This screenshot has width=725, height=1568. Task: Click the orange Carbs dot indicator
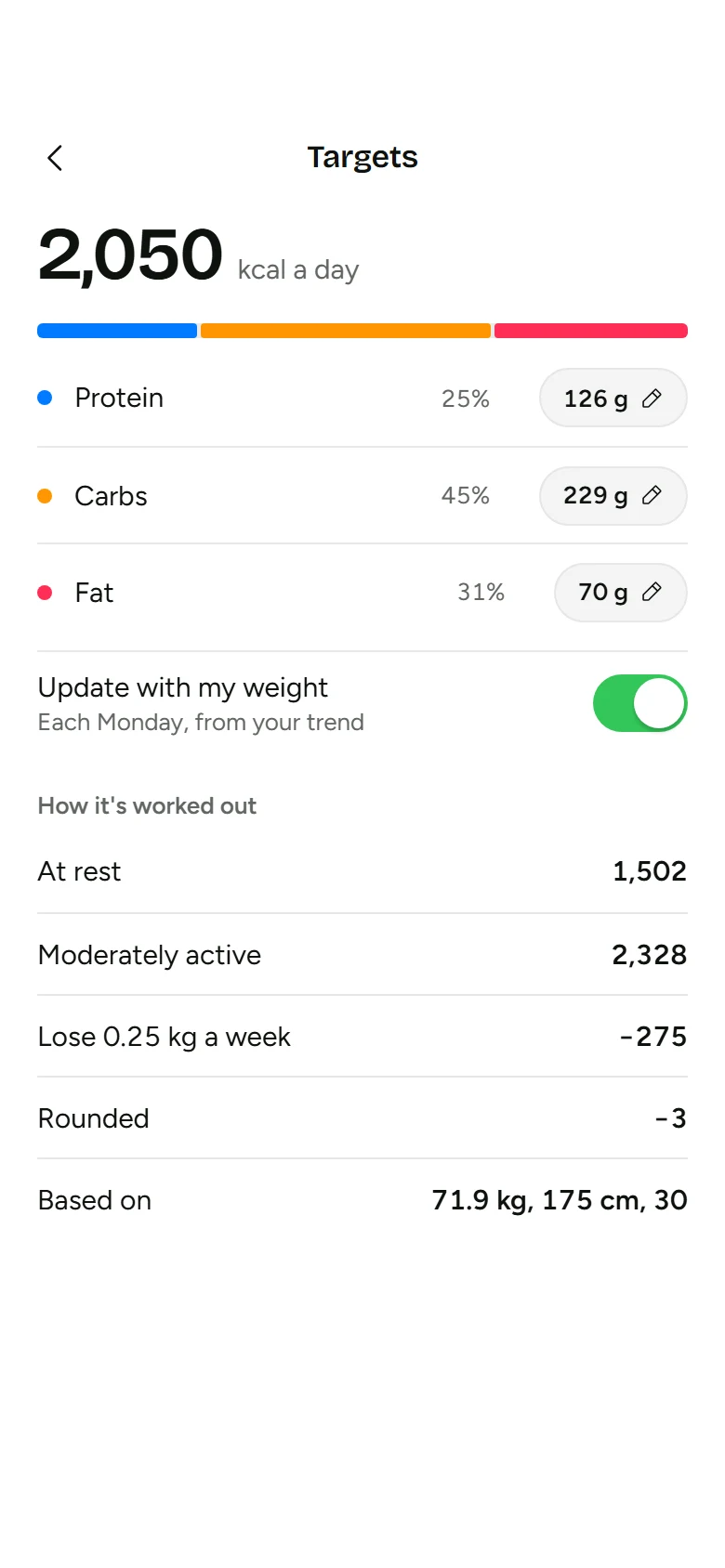tap(45, 496)
